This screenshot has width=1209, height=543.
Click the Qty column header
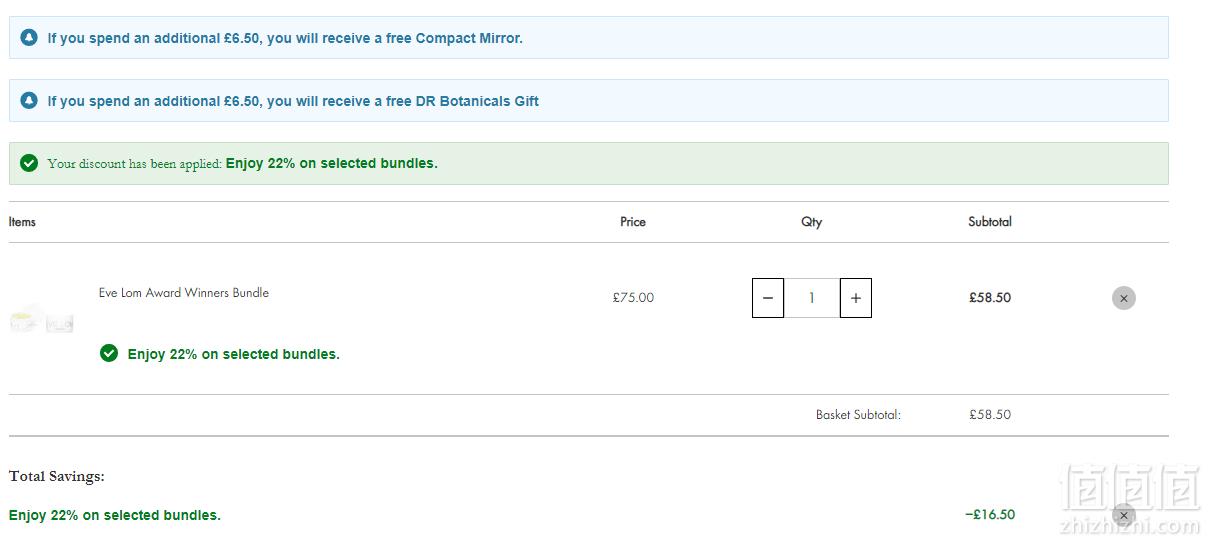(x=811, y=222)
